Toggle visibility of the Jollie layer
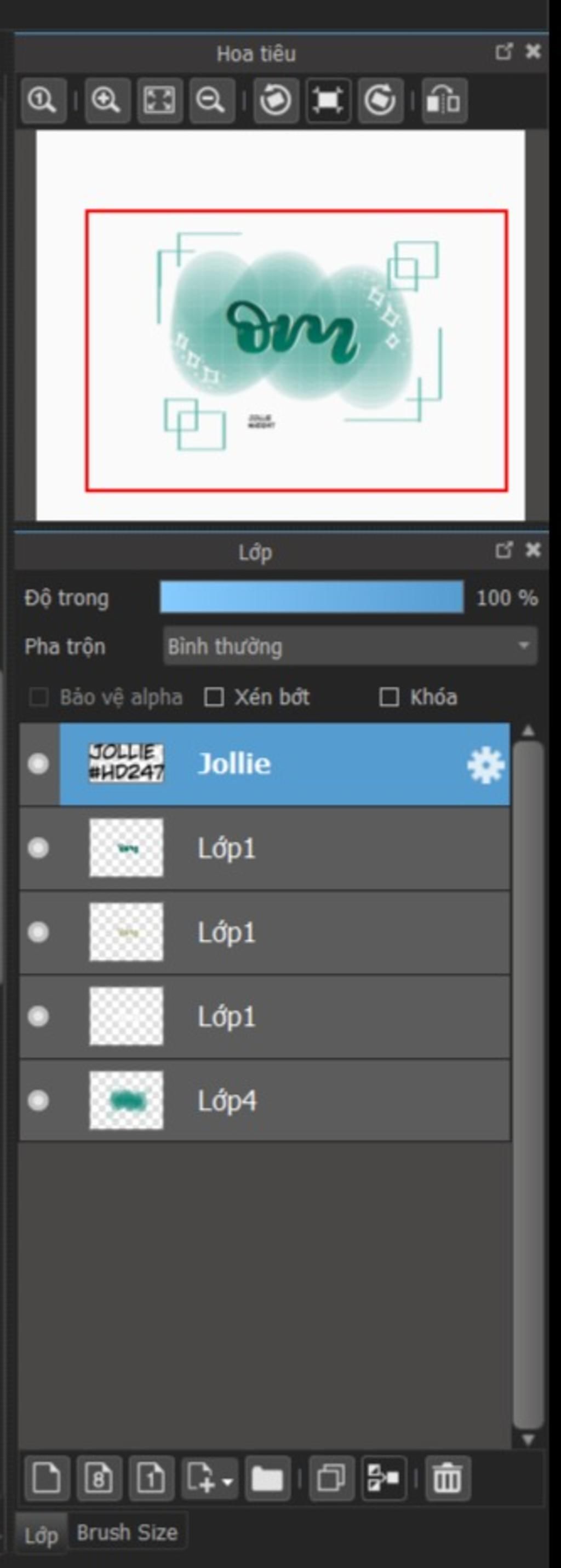The height and width of the screenshot is (1568, 561). [x=38, y=763]
